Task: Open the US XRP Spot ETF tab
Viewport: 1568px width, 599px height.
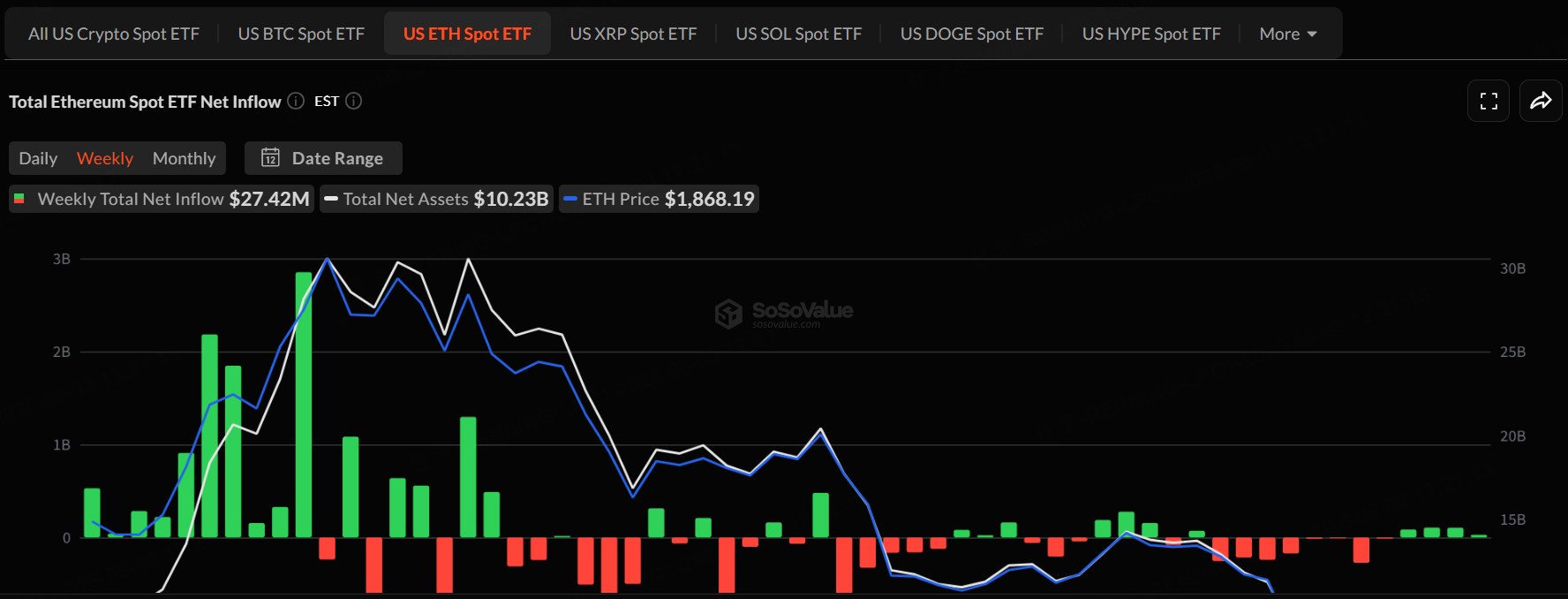Action: 633,34
